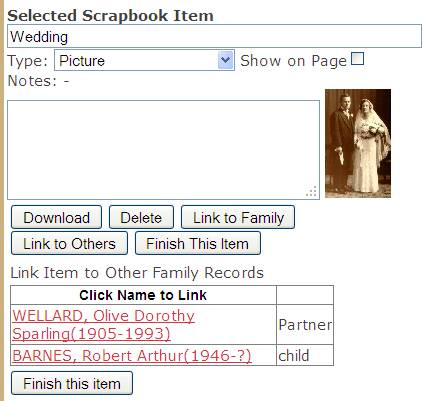429x401 pixels.
Task: Click the Show on Page label
Action: click(294, 61)
